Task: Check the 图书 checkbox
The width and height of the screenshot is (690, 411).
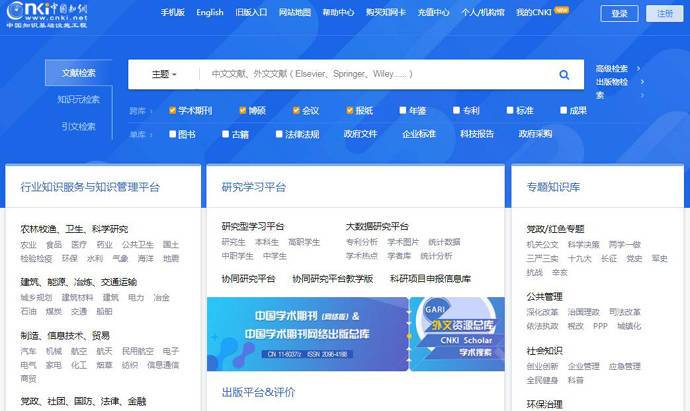Action: 172,134
